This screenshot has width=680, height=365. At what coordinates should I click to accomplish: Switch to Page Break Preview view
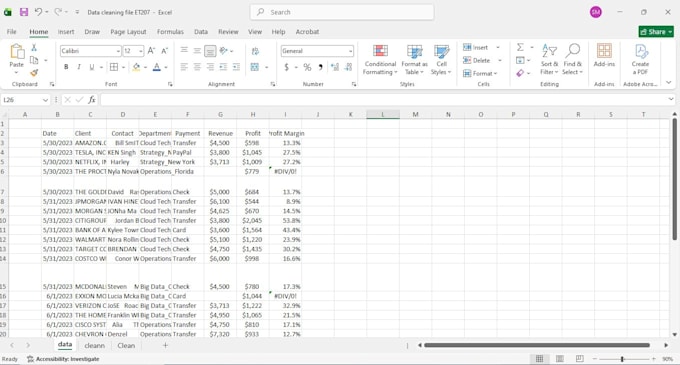pyautogui.click(x=579, y=358)
